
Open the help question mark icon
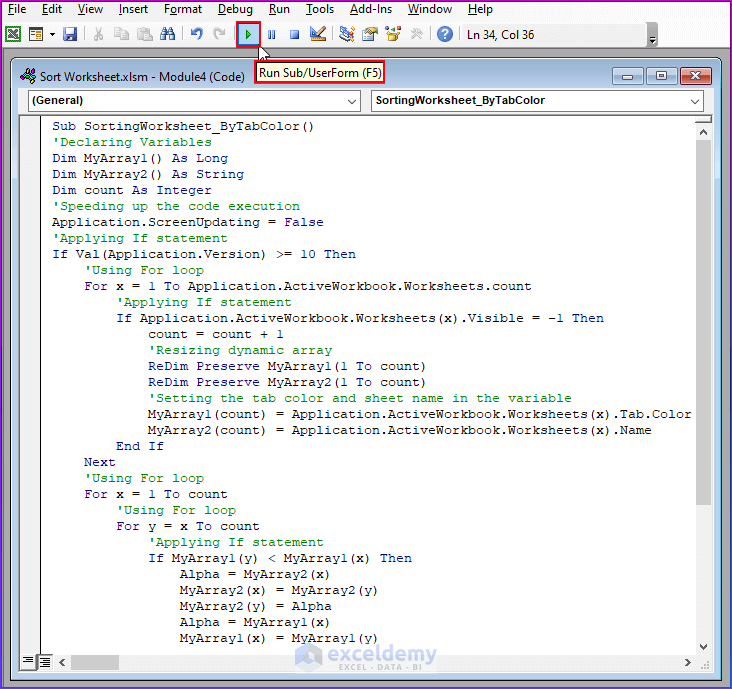coord(445,34)
